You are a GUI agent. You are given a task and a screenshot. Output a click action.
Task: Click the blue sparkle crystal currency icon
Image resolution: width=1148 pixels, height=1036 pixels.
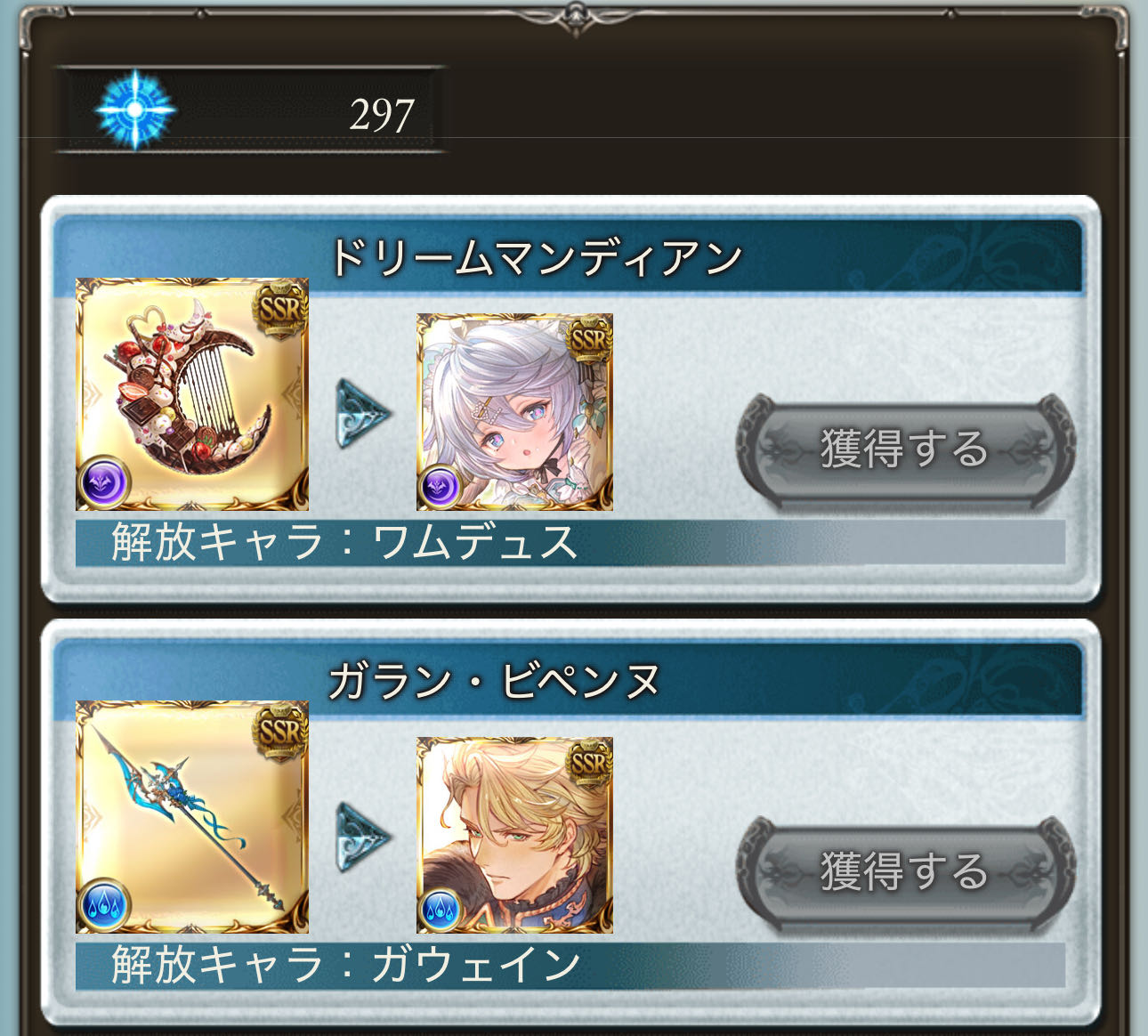point(135,111)
